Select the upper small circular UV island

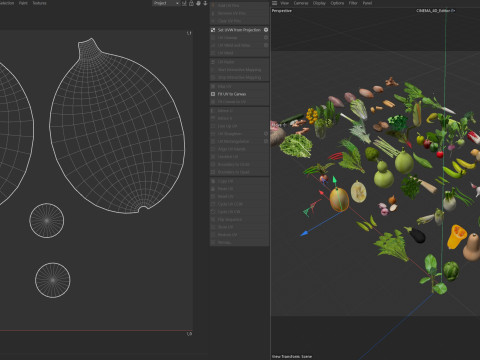tap(47, 220)
